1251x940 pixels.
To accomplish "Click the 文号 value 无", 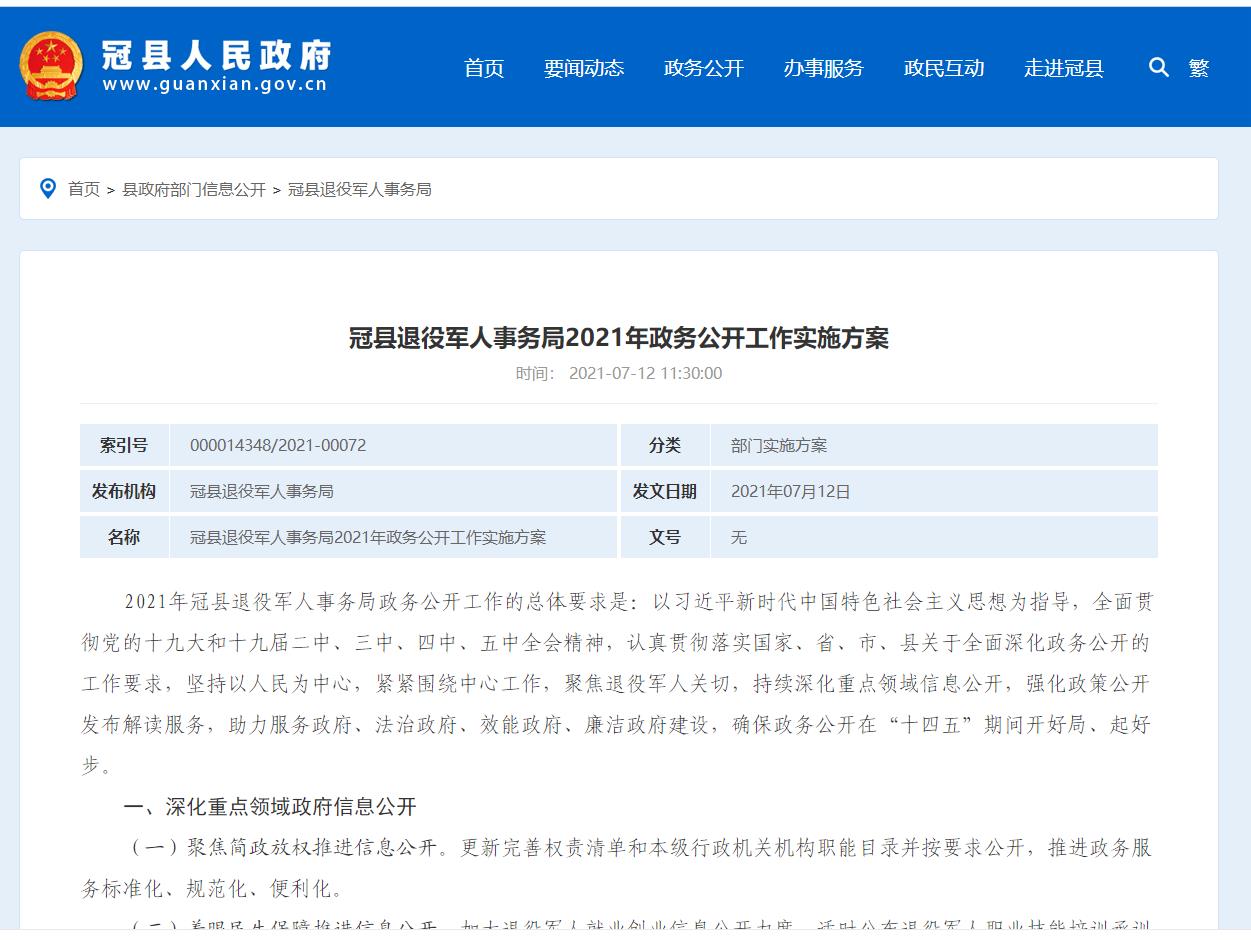I will point(739,537).
